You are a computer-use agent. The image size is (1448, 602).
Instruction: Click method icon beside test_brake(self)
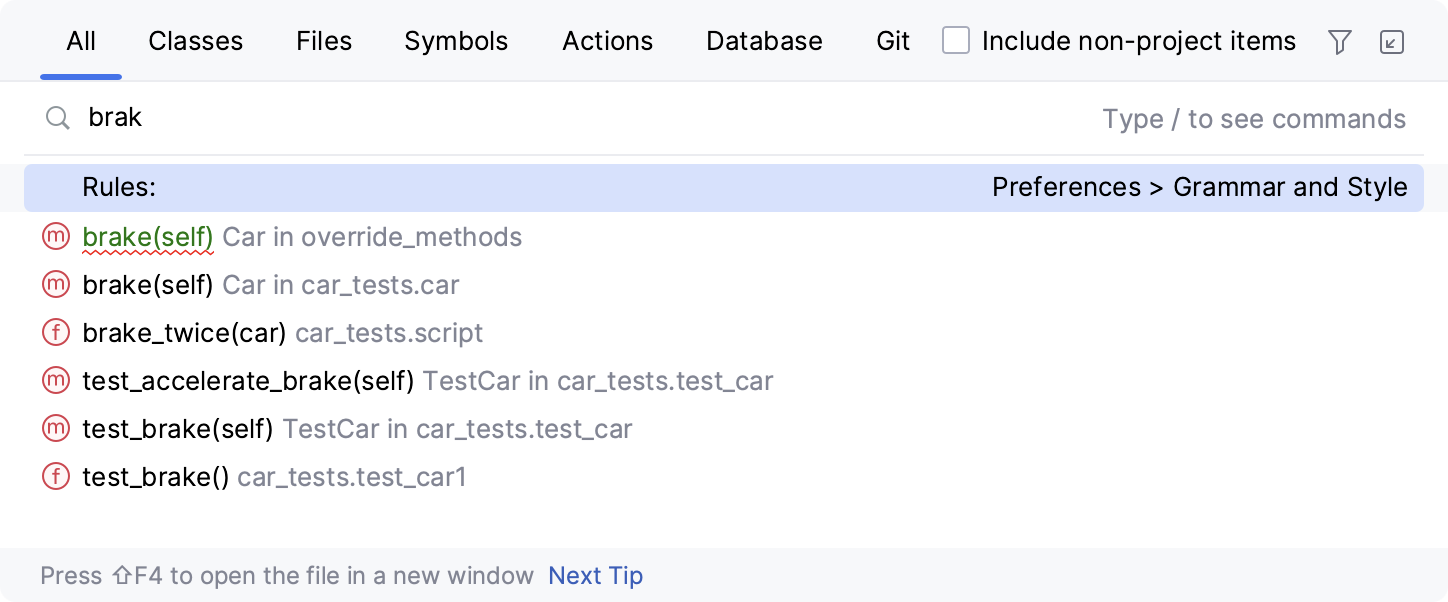55,429
